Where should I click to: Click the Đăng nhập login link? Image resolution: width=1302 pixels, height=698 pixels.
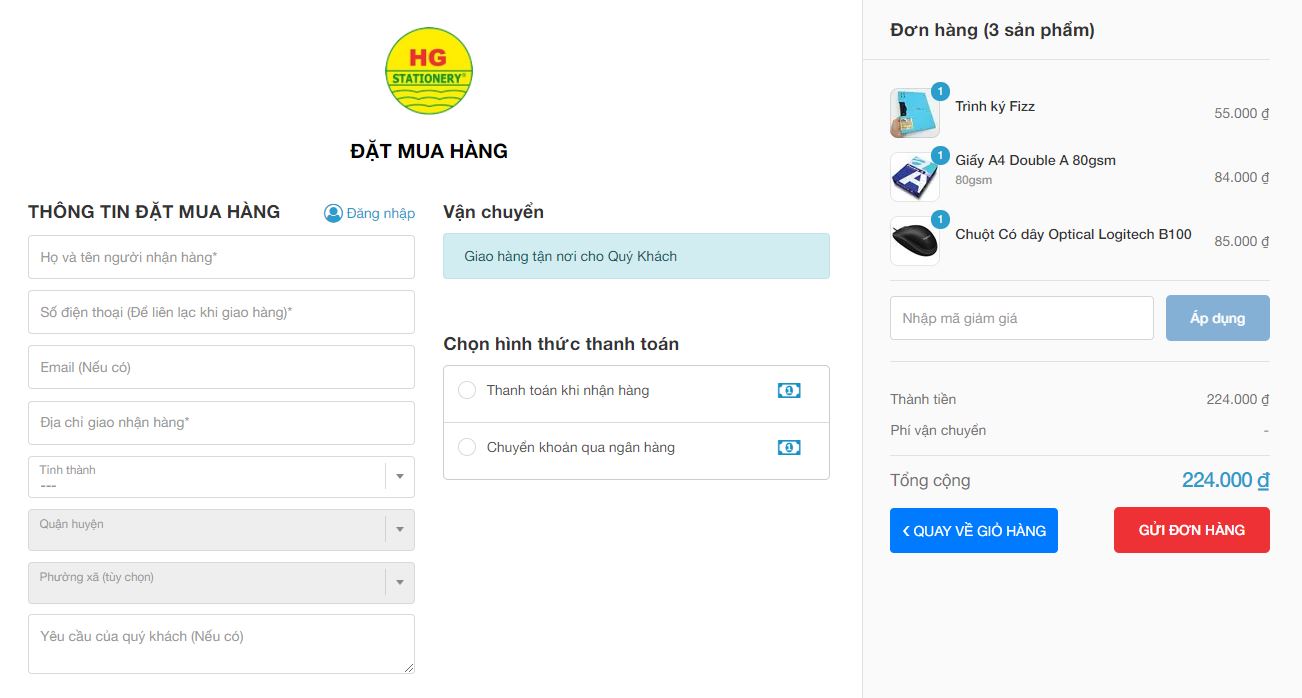point(380,213)
